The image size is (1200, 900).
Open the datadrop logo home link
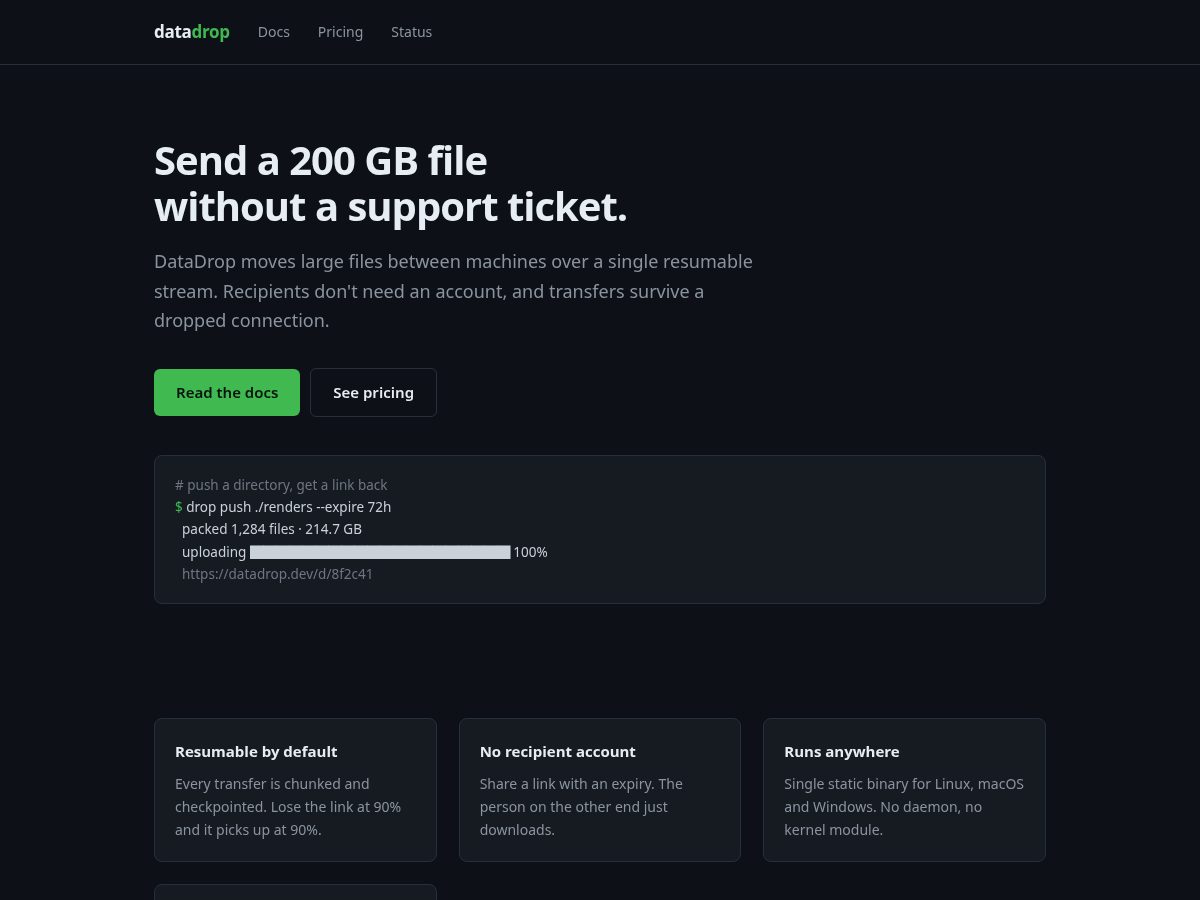pyautogui.click(x=191, y=32)
